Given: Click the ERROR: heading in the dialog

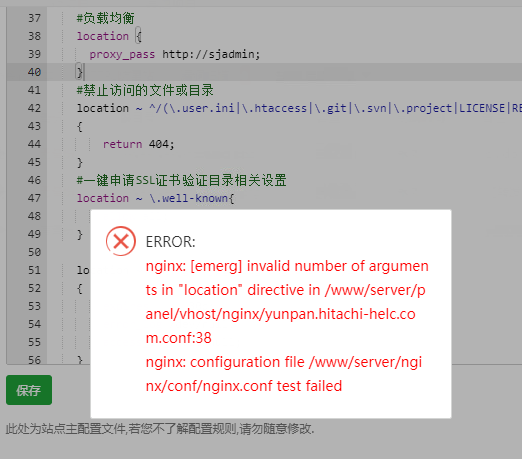Looking at the screenshot, I should click(x=170, y=242).
